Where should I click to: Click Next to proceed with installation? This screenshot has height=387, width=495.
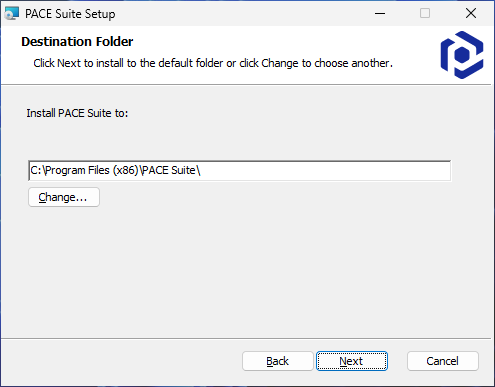352,361
